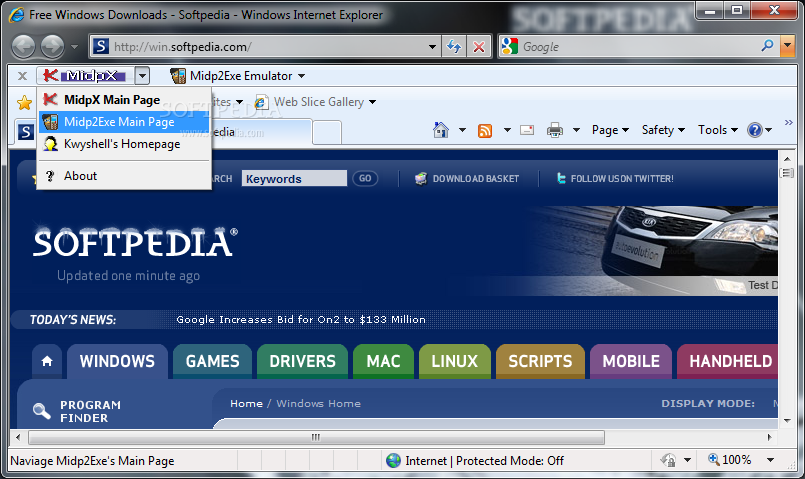The height and width of the screenshot is (479, 805).
Task: Click the Favorites star icon
Action: tap(24, 103)
